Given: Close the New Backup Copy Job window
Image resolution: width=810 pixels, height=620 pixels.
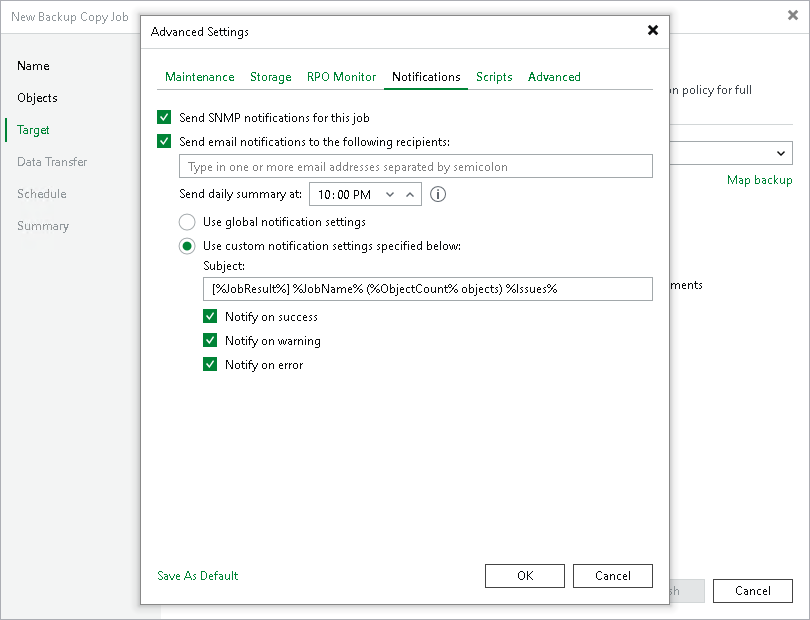Looking at the screenshot, I should coord(792,16).
